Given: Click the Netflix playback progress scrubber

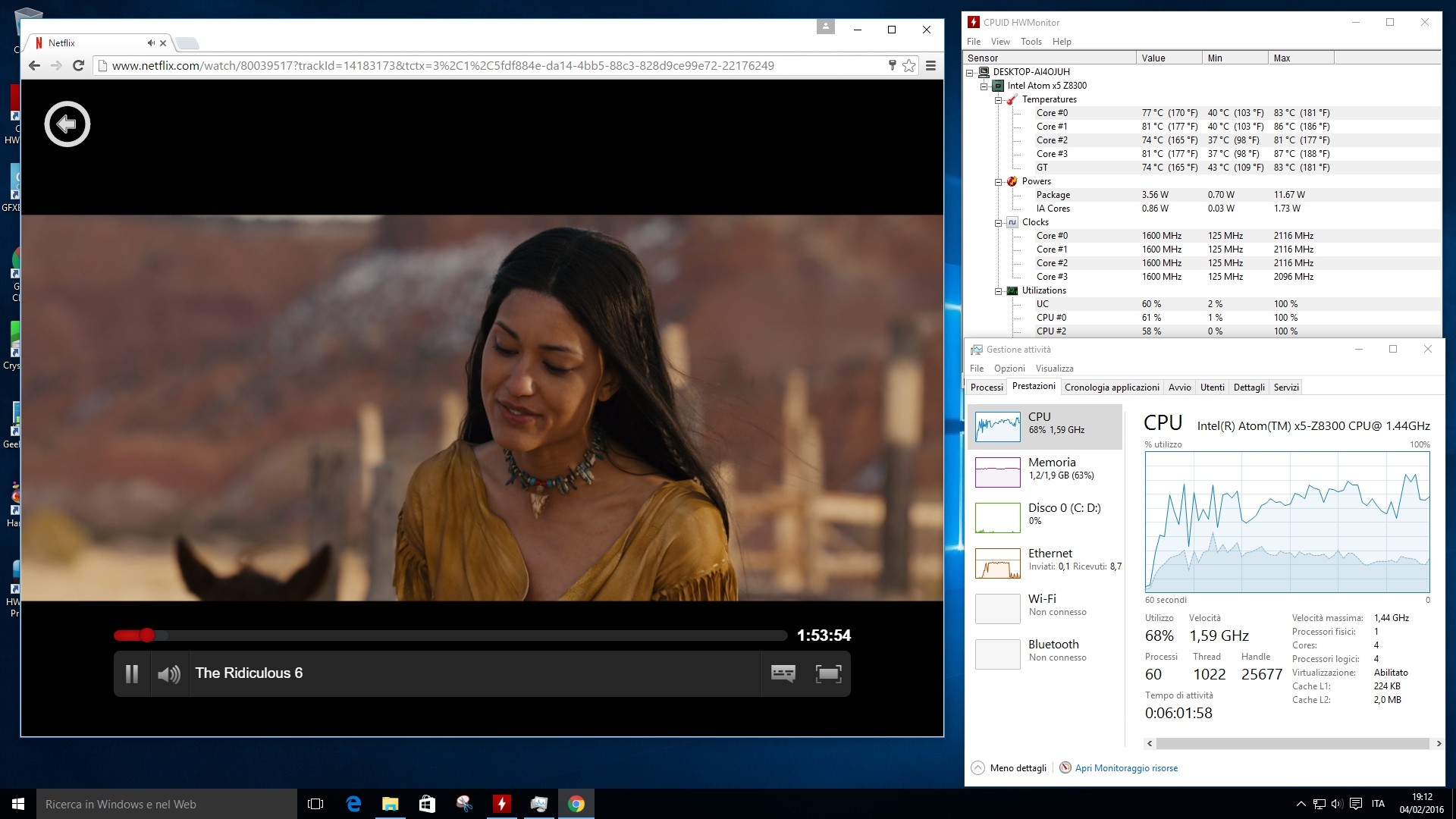Looking at the screenshot, I should [147, 635].
